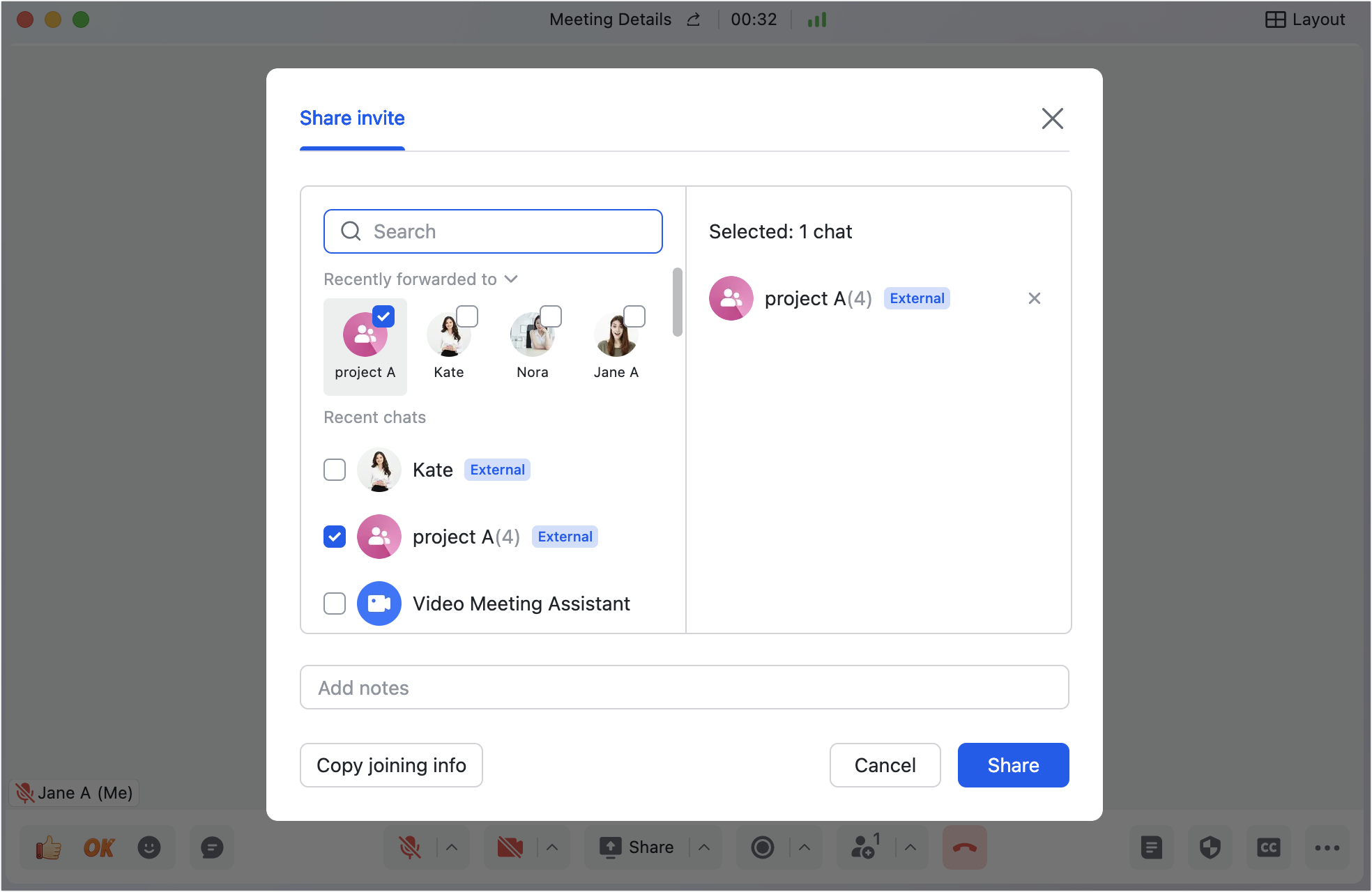Screen dimensions: 1372x892
Task: Select the Share invite tab
Action: (x=352, y=118)
